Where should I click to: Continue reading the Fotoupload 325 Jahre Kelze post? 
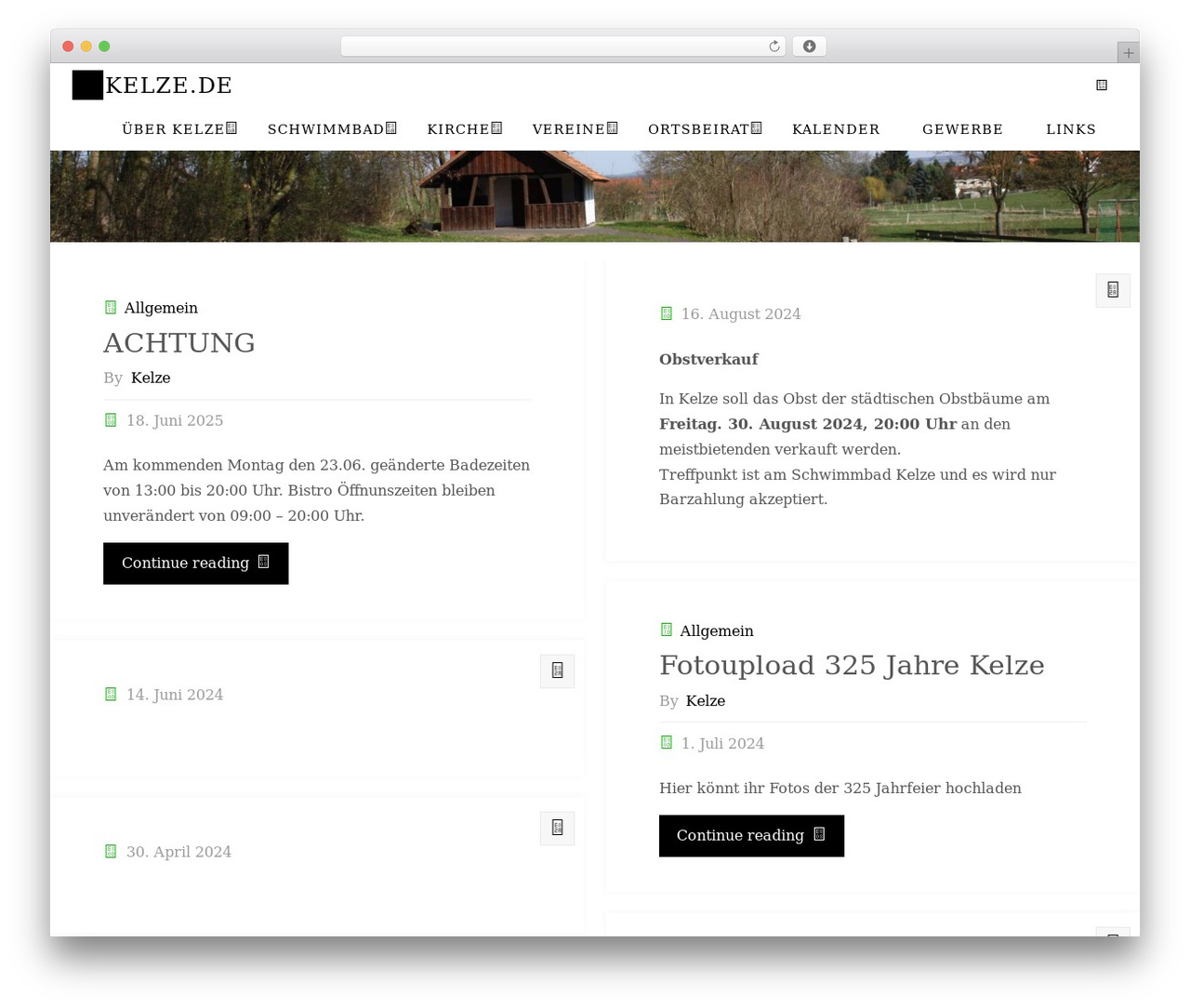(x=751, y=836)
